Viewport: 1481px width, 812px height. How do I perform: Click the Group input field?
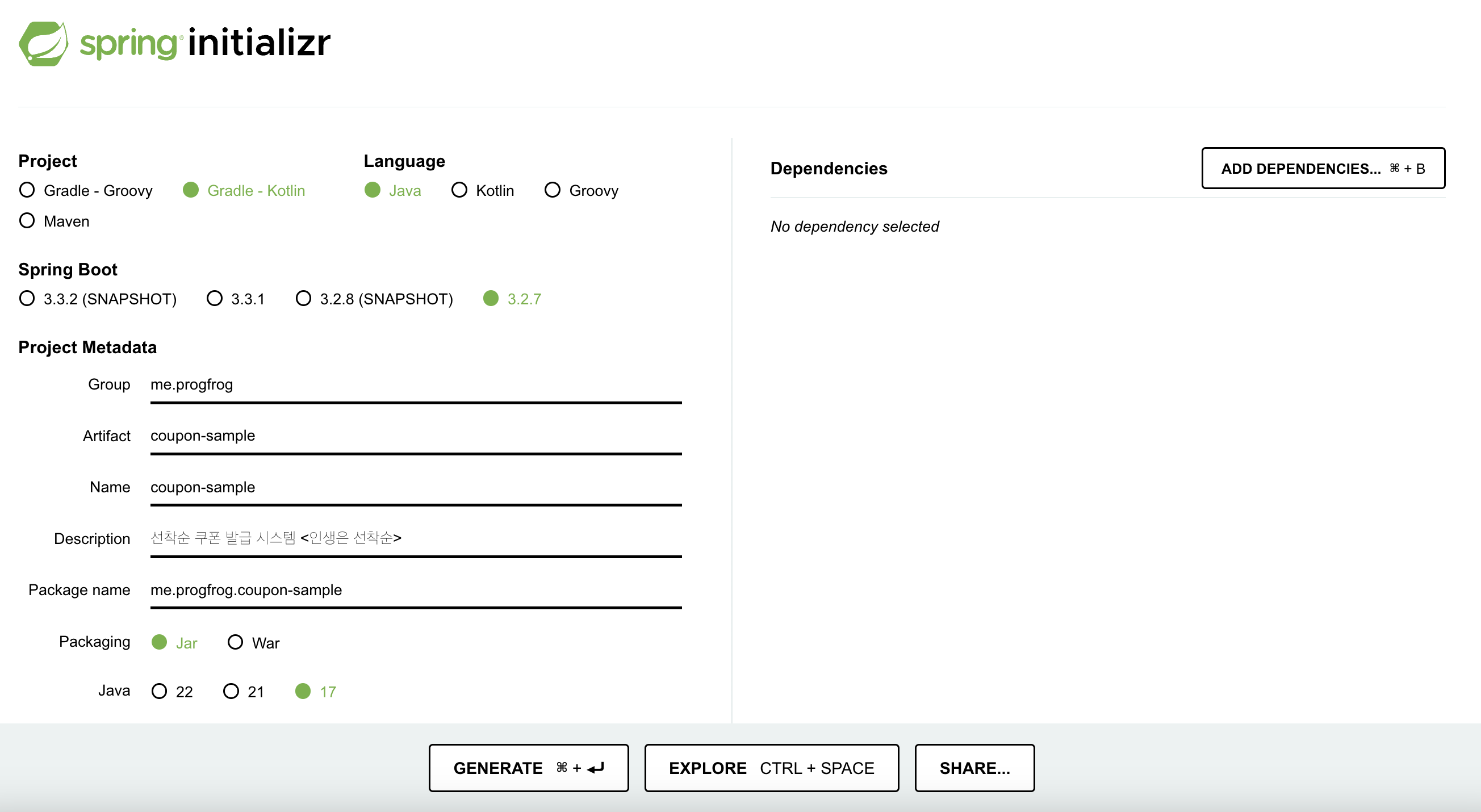click(415, 385)
